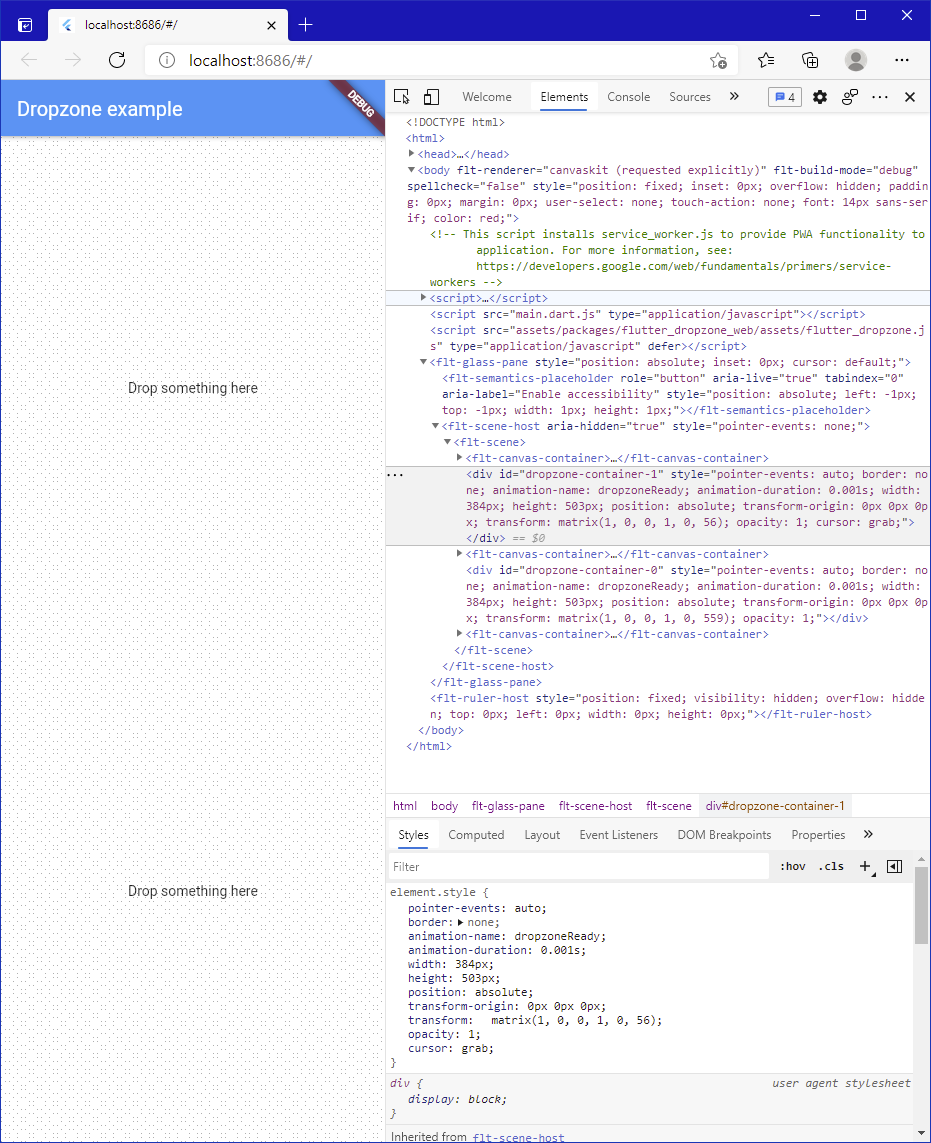Switch to the Console tab
The width and height of the screenshot is (931, 1143).
pos(628,96)
